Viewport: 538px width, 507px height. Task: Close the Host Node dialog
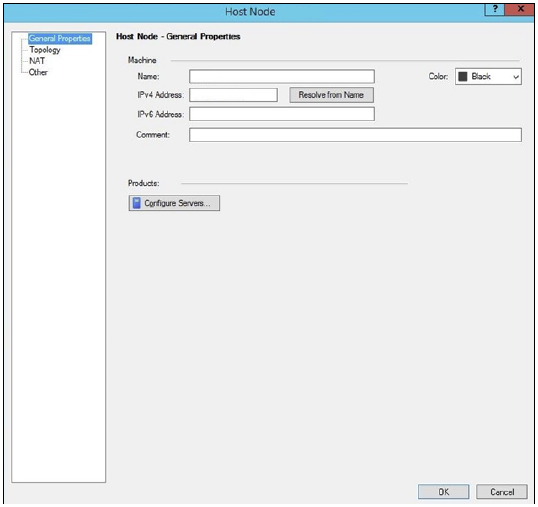(520, 9)
